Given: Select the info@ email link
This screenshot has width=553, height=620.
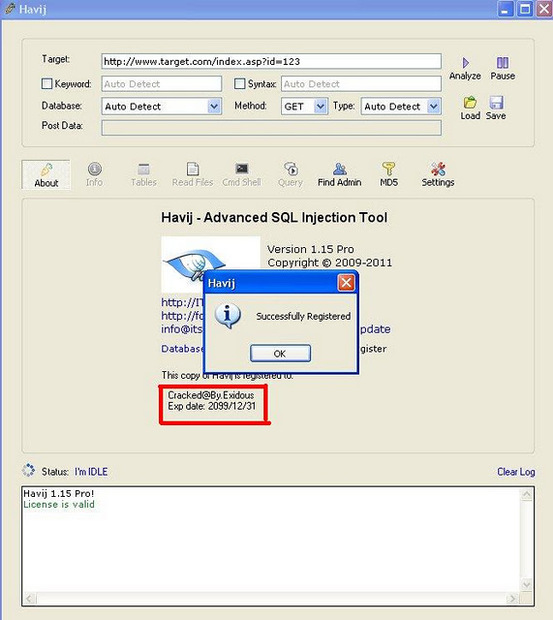Looking at the screenshot, I should coord(182,329).
